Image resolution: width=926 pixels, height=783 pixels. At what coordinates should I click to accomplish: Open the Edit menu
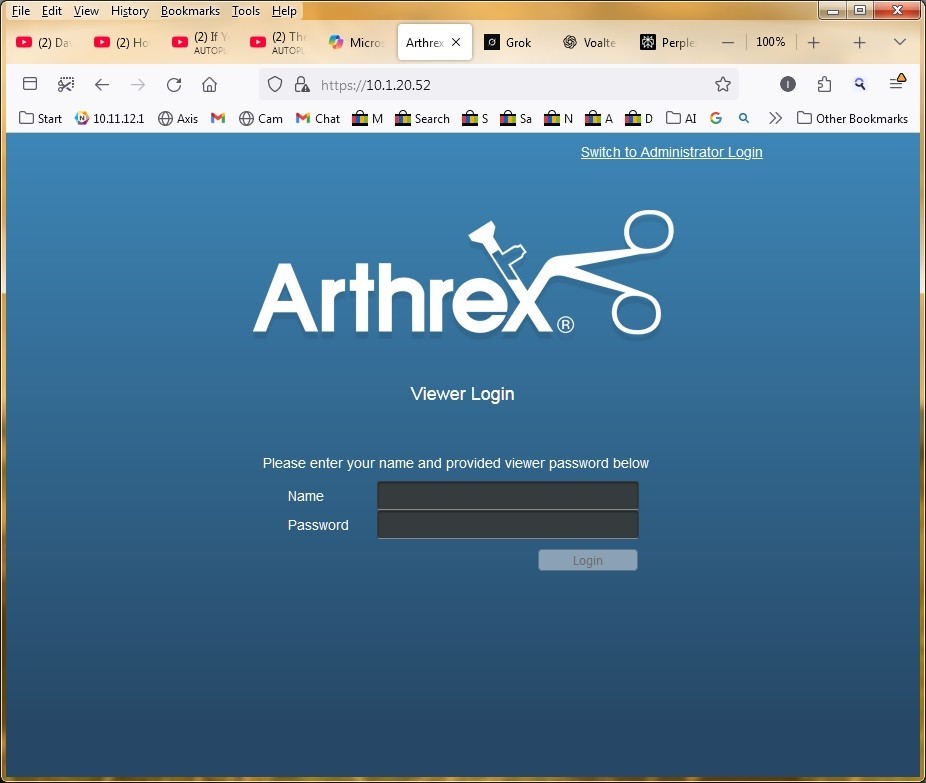pos(51,11)
